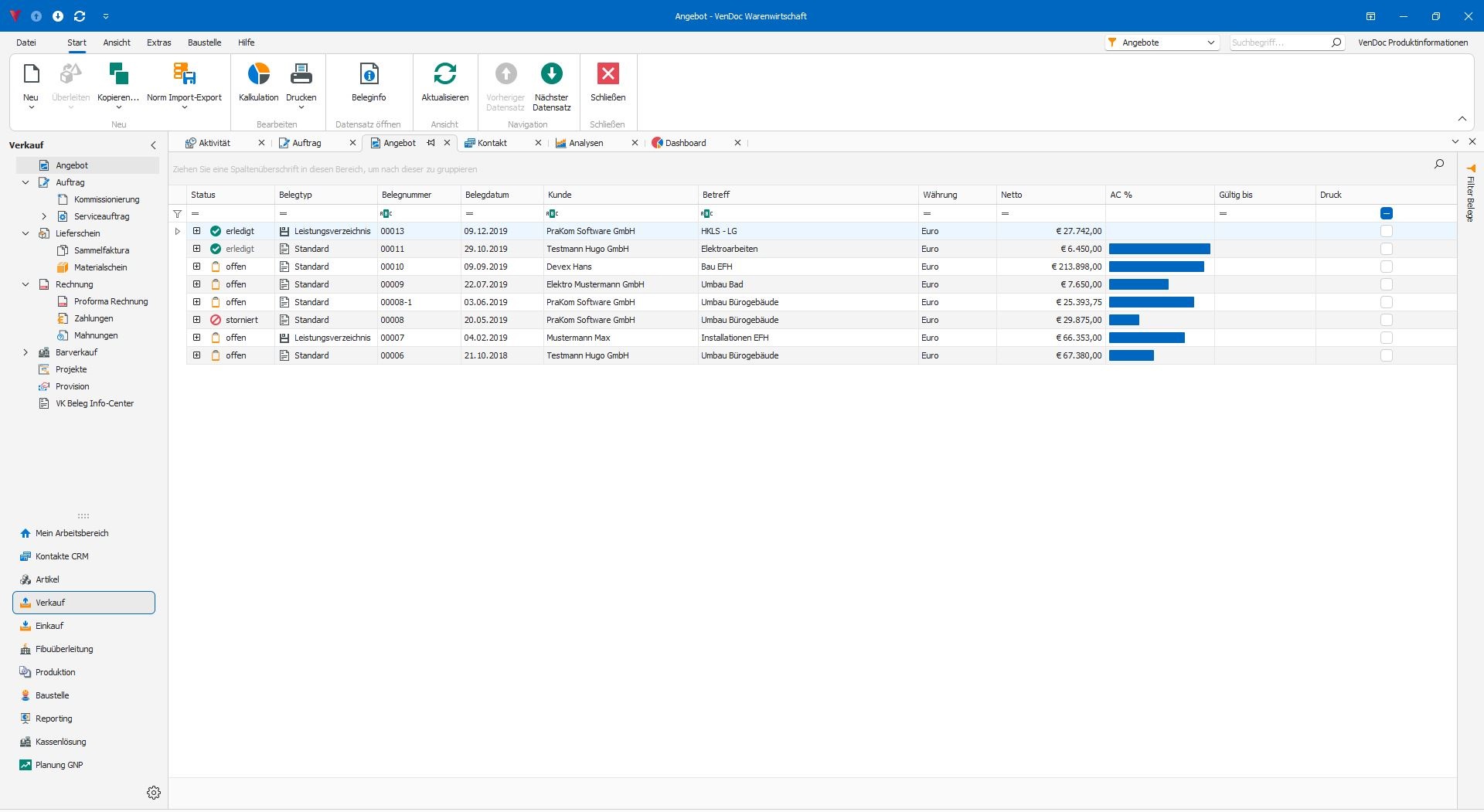
Task: Expand the Barverkauf tree node
Action: (26, 352)
